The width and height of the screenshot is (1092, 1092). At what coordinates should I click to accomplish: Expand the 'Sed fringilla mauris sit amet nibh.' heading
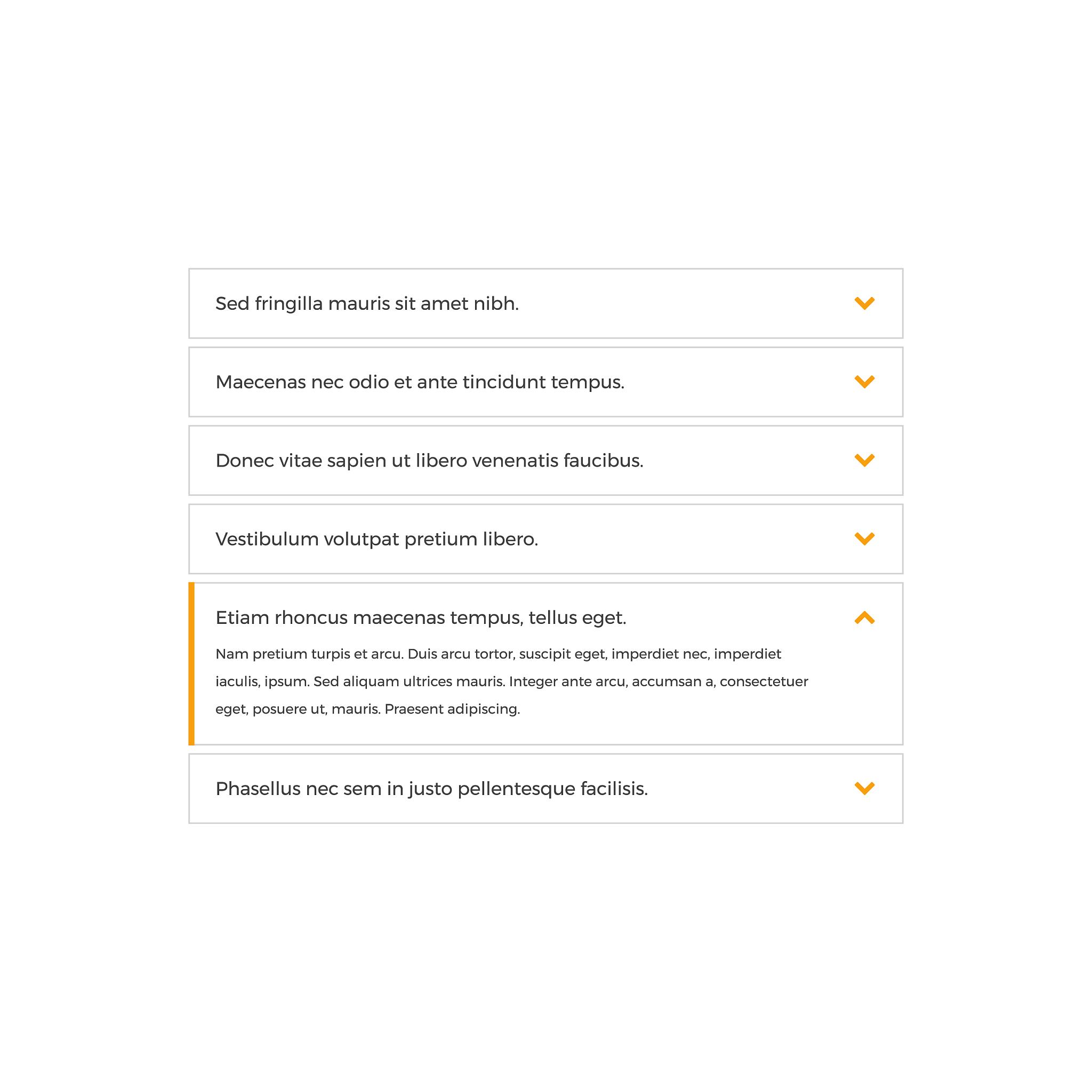click(367, 304)
